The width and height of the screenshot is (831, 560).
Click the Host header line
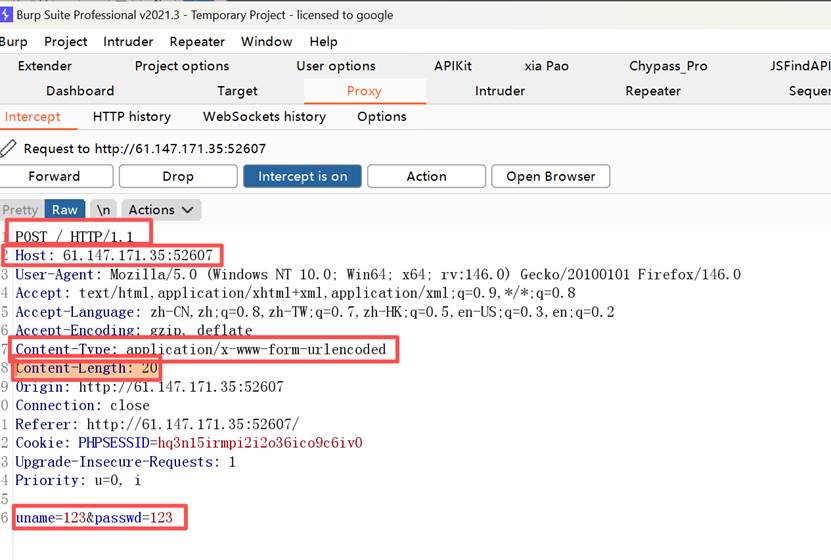click(113, 255)
